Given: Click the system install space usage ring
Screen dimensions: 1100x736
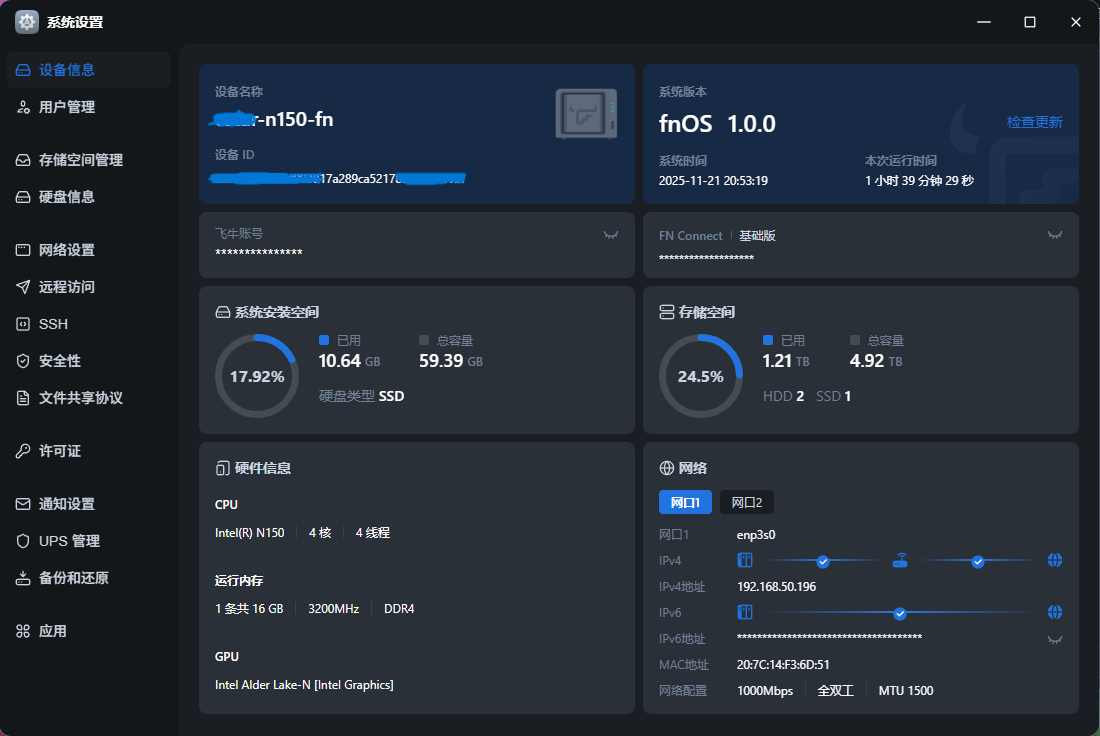Looking at the screenshot, I should coord(257,376).
